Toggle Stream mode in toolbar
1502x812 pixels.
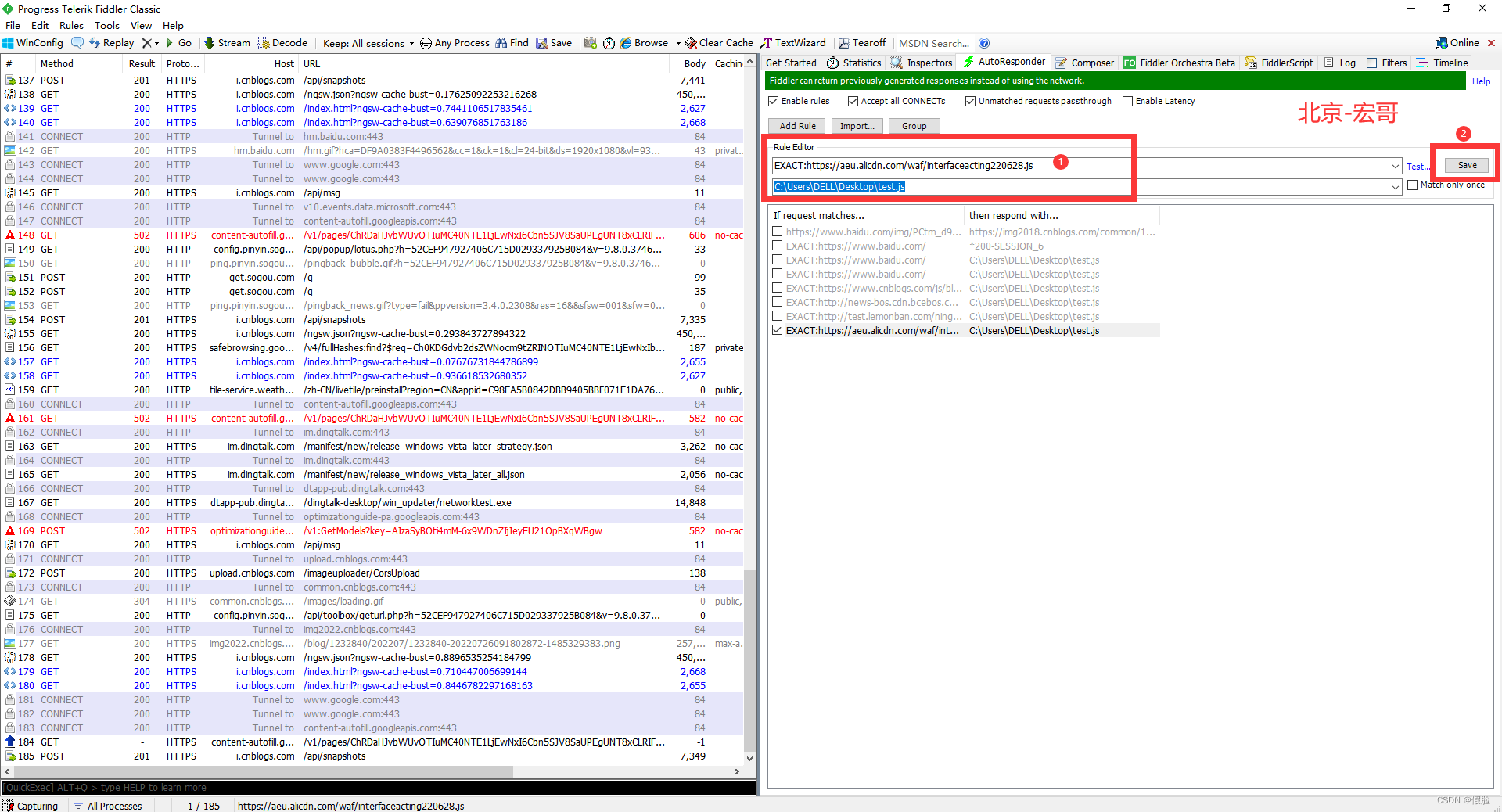[x=227, y=43]
